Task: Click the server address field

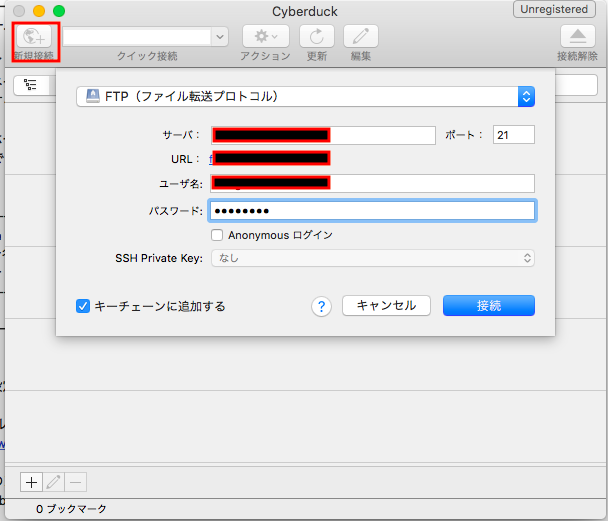Action: pos(323,135)
